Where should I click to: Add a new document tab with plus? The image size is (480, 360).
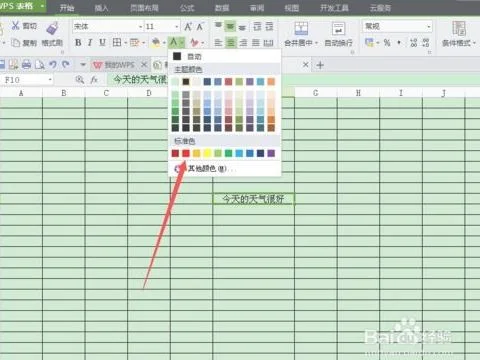pos(320,65)
